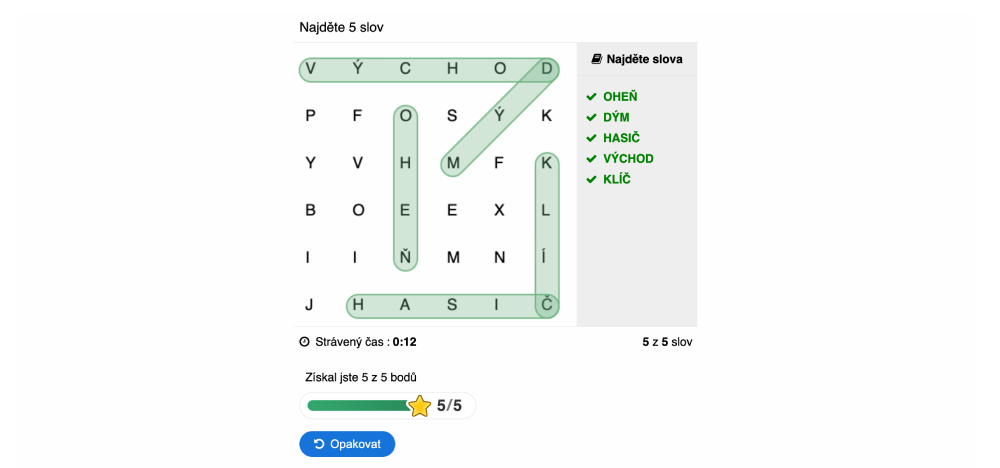This screenshot has height=468, width=1000.
Task: Select the word VÝCHOD in the word list
Action: tap(628, 159)
